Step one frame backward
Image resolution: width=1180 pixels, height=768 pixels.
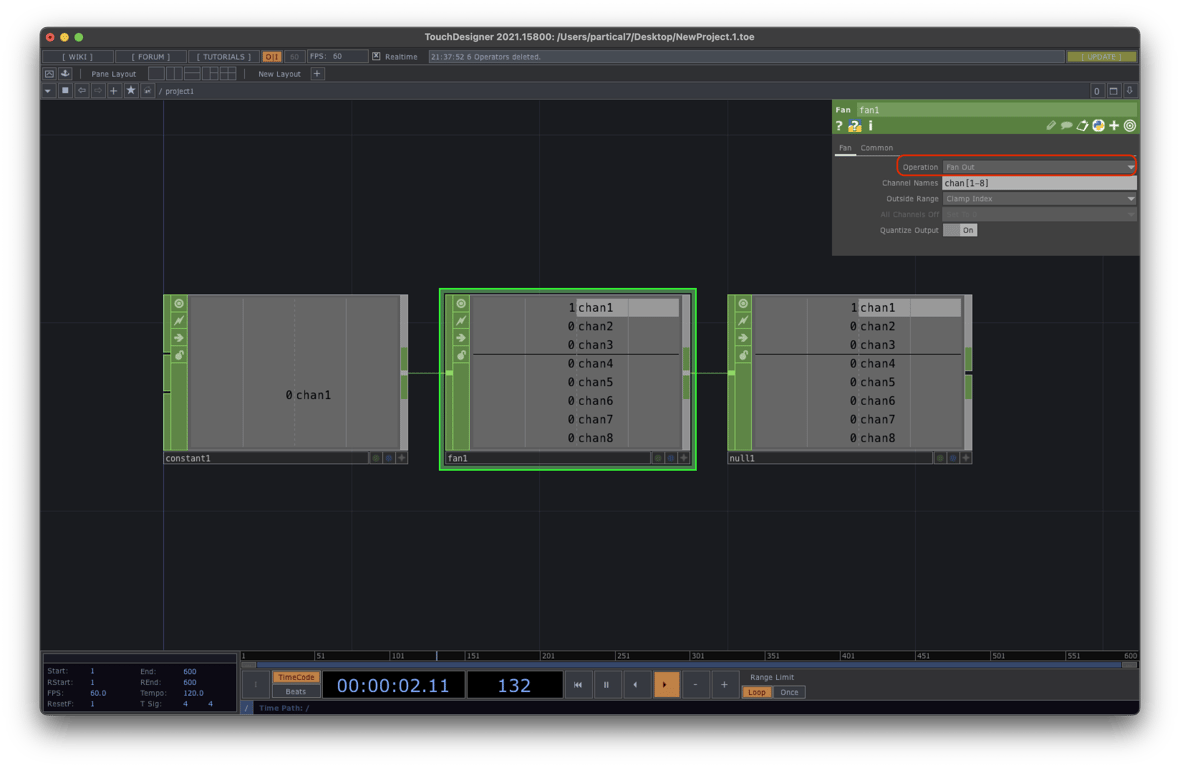[x=636, y=685]
